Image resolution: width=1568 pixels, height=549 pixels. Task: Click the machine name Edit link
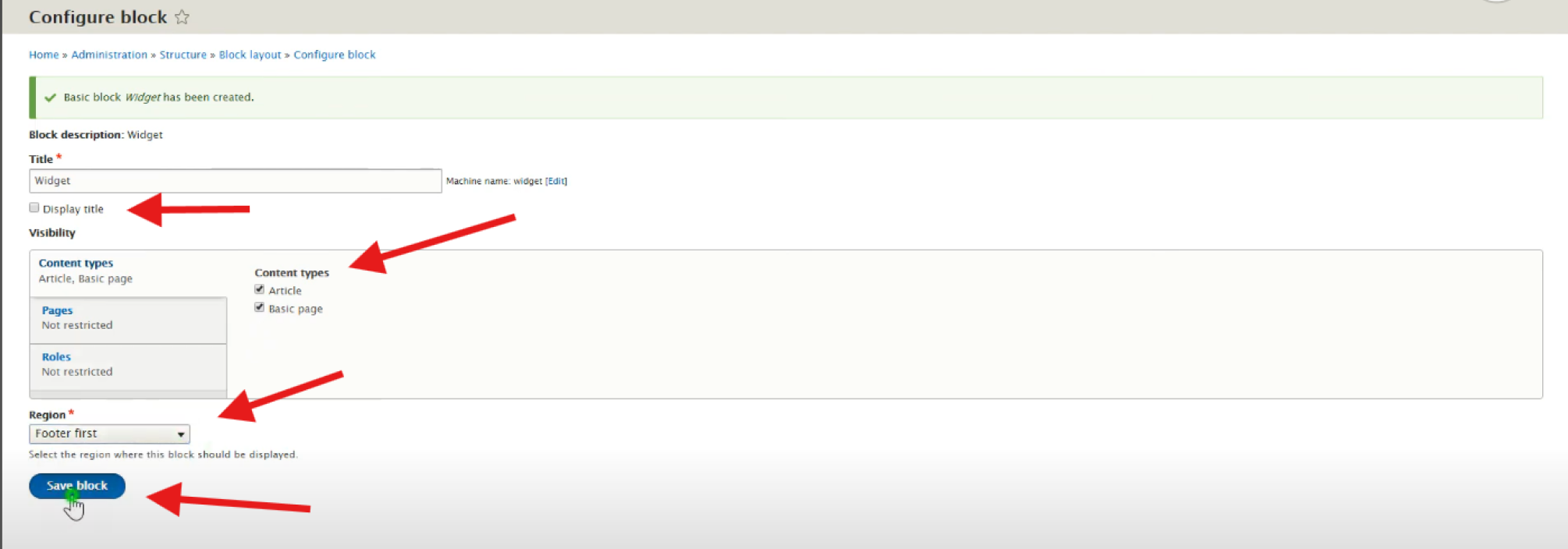pos(555,181)
